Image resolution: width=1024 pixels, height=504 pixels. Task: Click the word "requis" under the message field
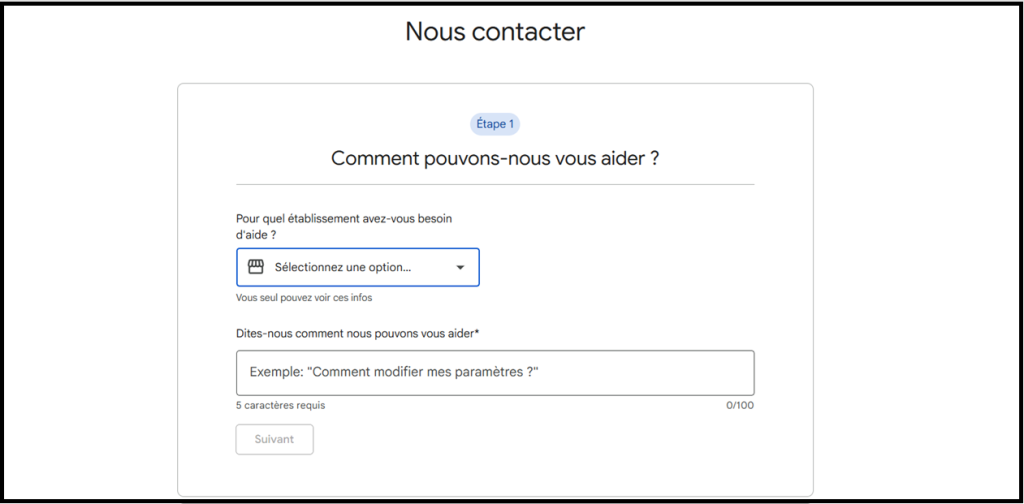(x=308, y=406)
